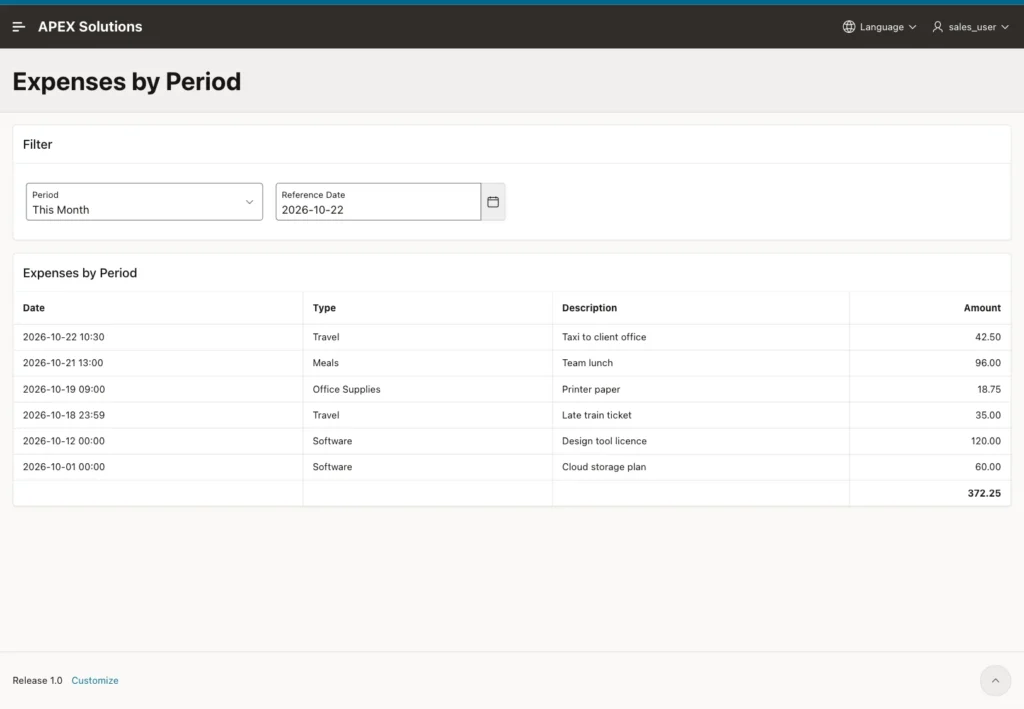Open the Reference Date calendar picker
The image size is (1024, 709).
pos(493,202)
